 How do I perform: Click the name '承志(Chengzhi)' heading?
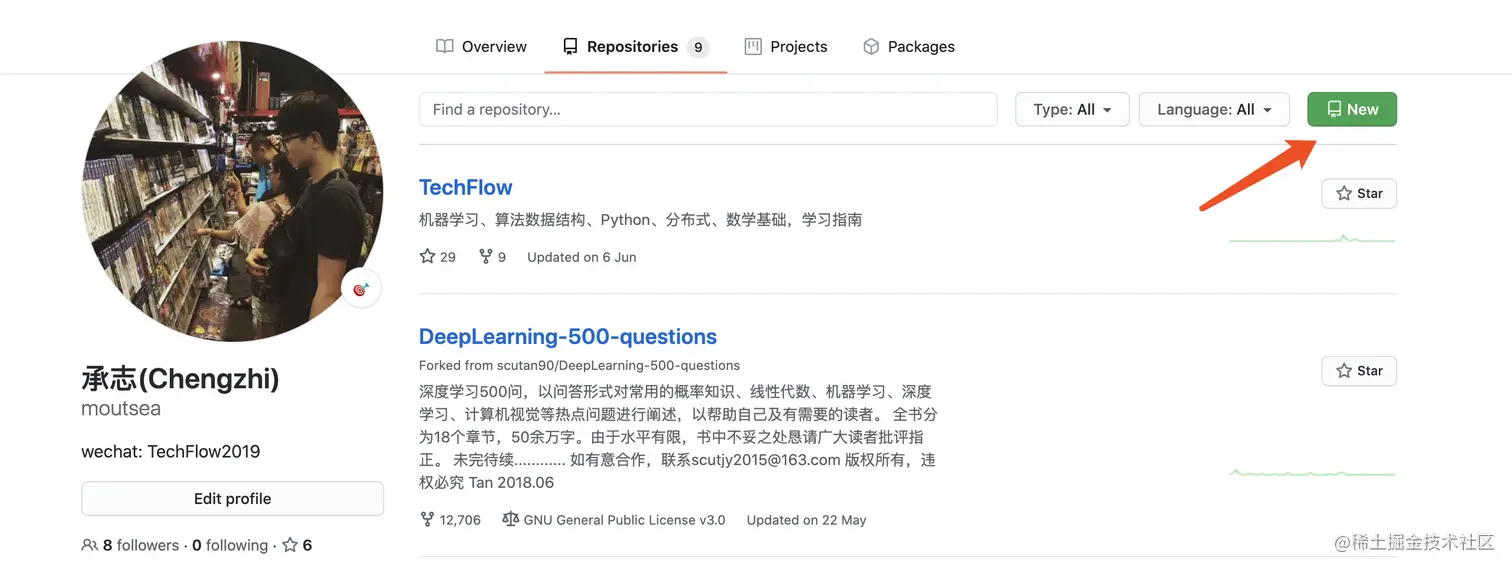coord(180,379)
